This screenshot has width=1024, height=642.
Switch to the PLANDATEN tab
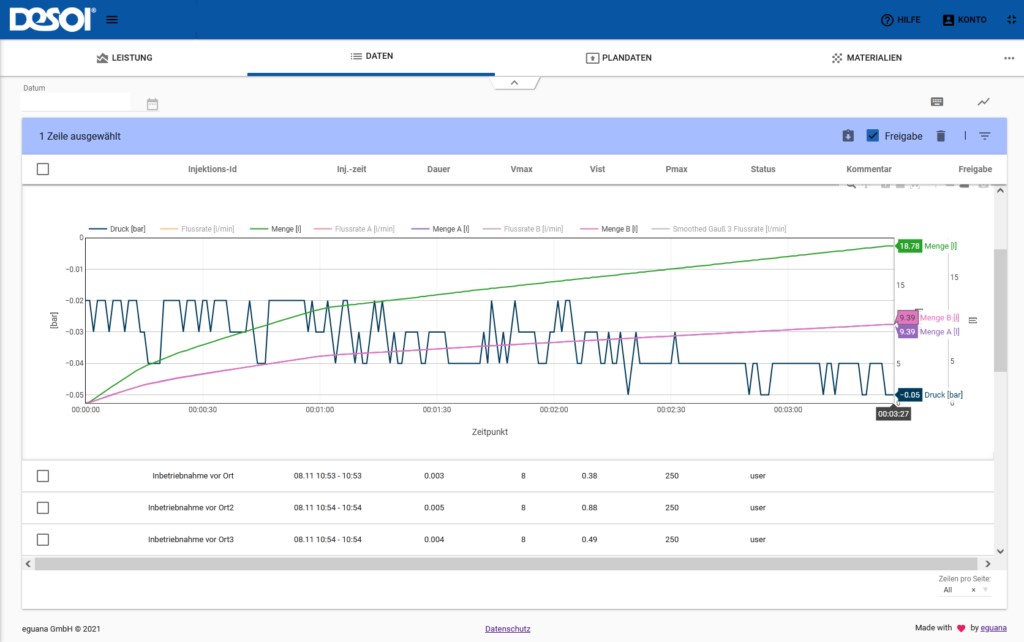pos(618,57)
